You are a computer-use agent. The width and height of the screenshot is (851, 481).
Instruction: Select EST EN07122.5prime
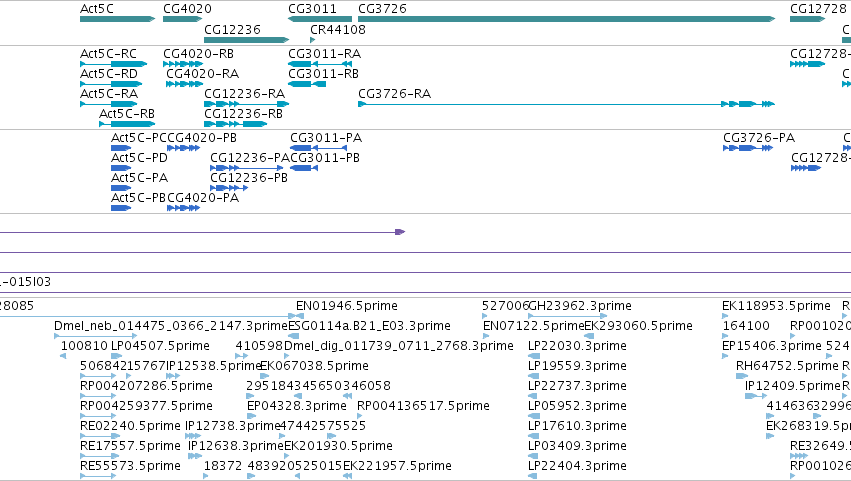click(x=534, y=326)
